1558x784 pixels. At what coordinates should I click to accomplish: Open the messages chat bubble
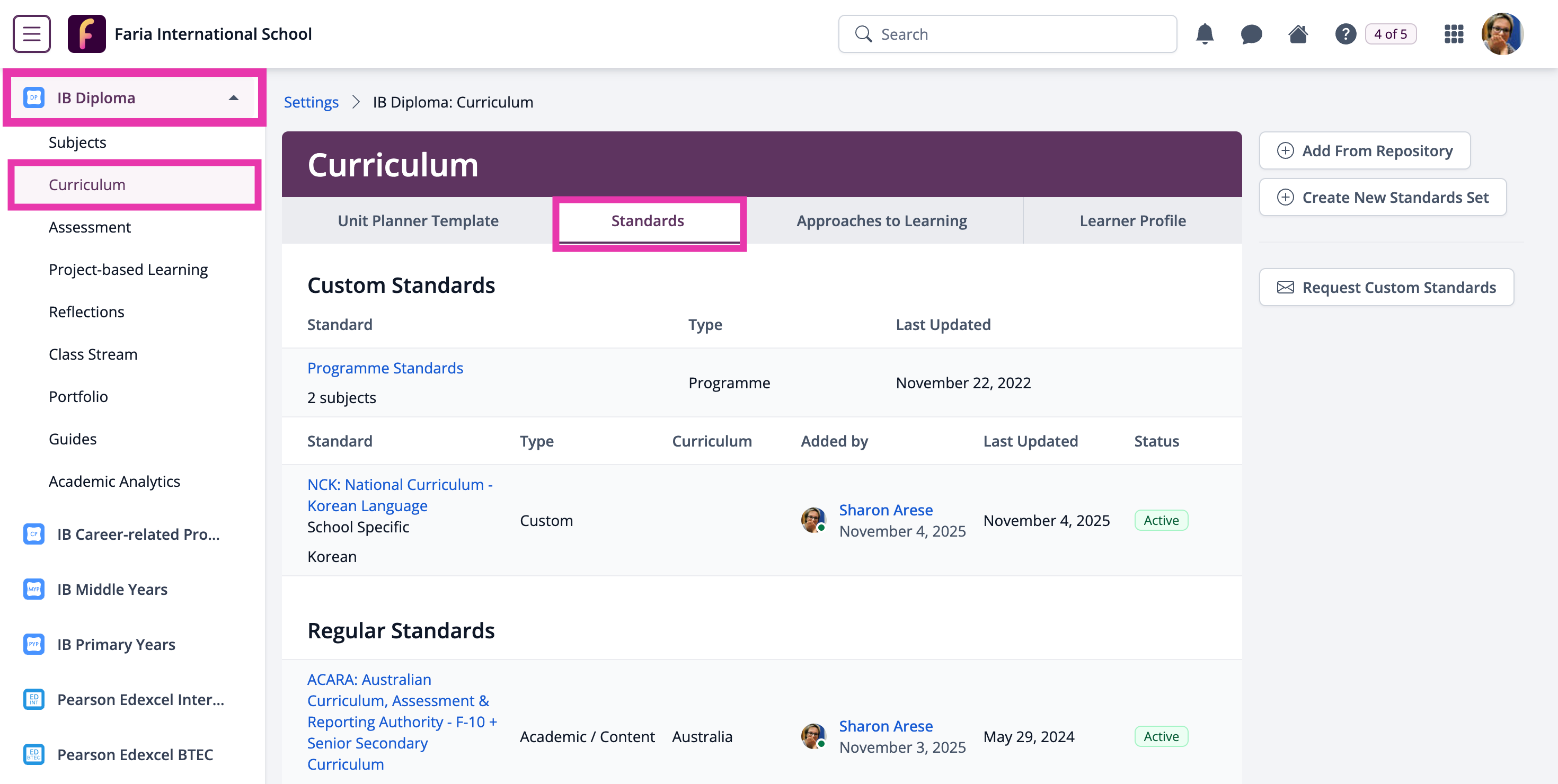(1251, 34)
